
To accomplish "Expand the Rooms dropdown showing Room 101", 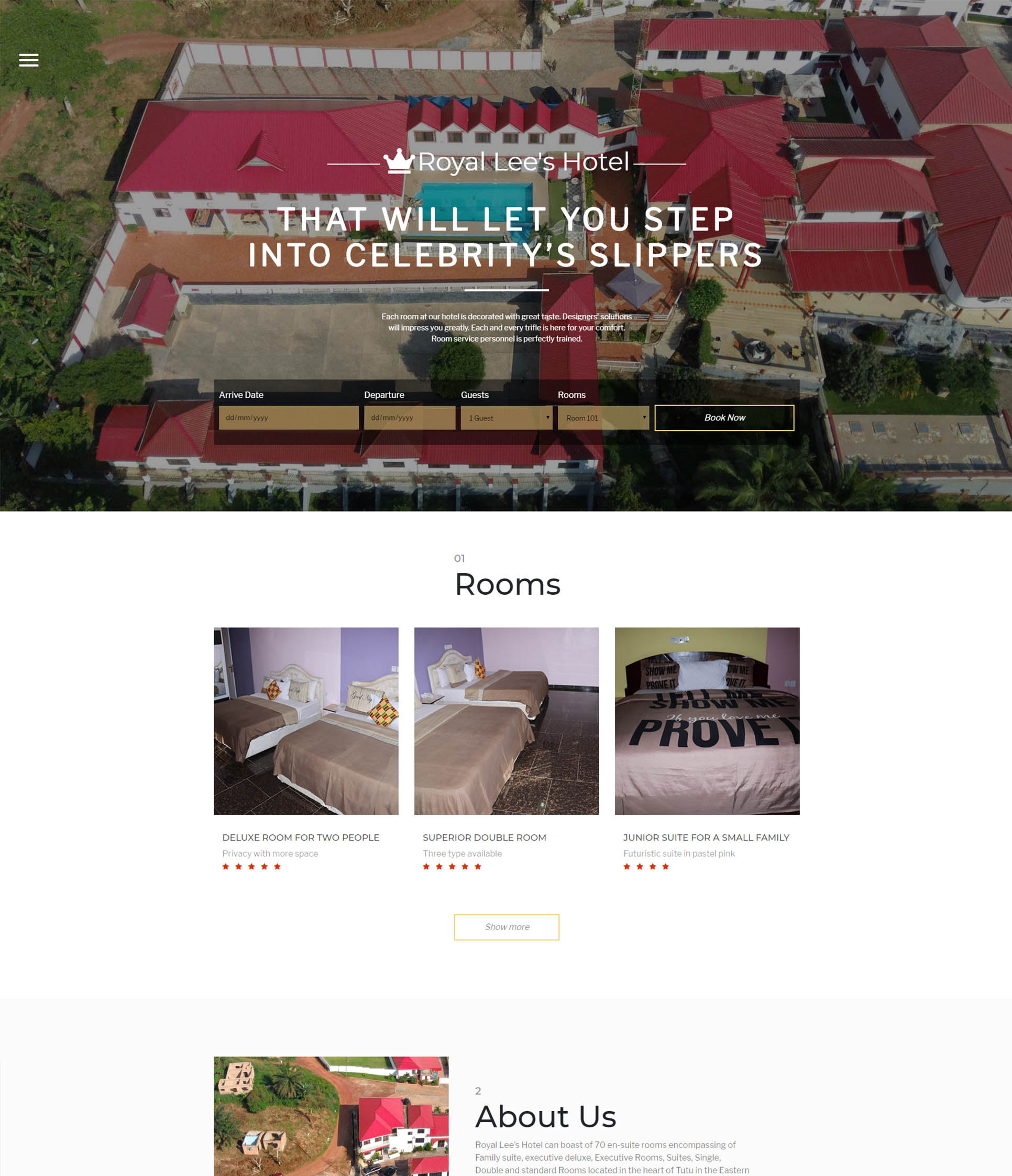I will coord(603,418).
